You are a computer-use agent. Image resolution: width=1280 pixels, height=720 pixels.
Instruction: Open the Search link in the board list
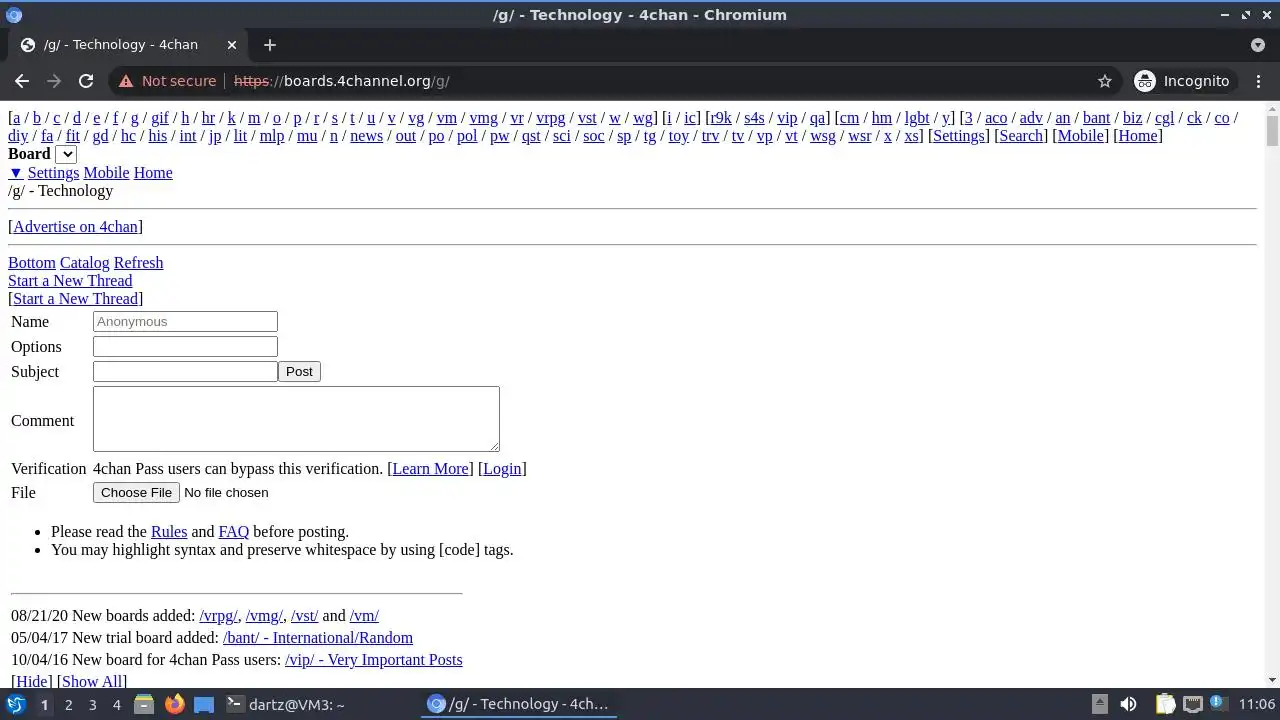pyautogui.click(x=1020, y=136)
